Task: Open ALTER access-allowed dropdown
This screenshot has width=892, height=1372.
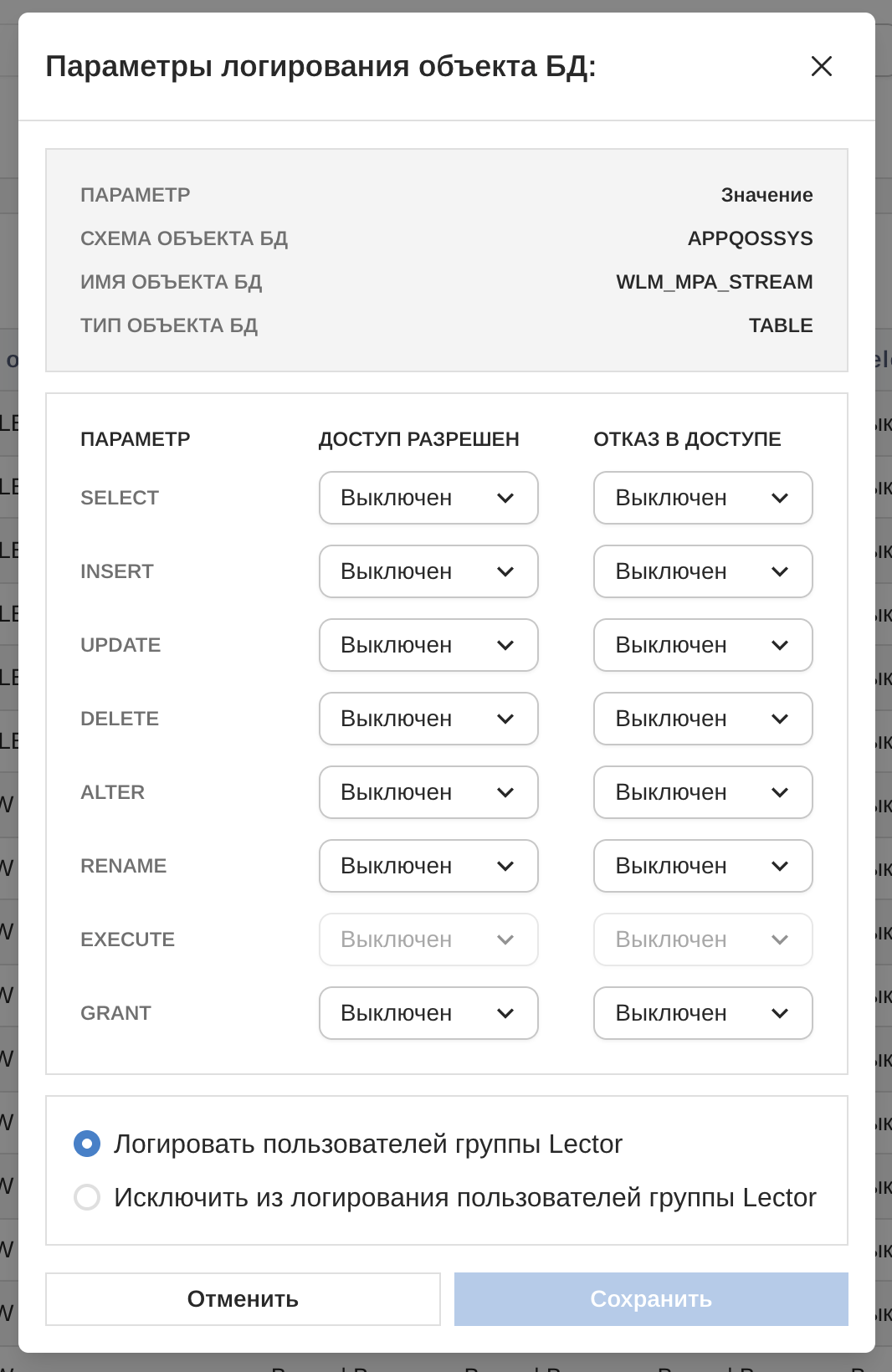Action: click(x=428, y=792)
